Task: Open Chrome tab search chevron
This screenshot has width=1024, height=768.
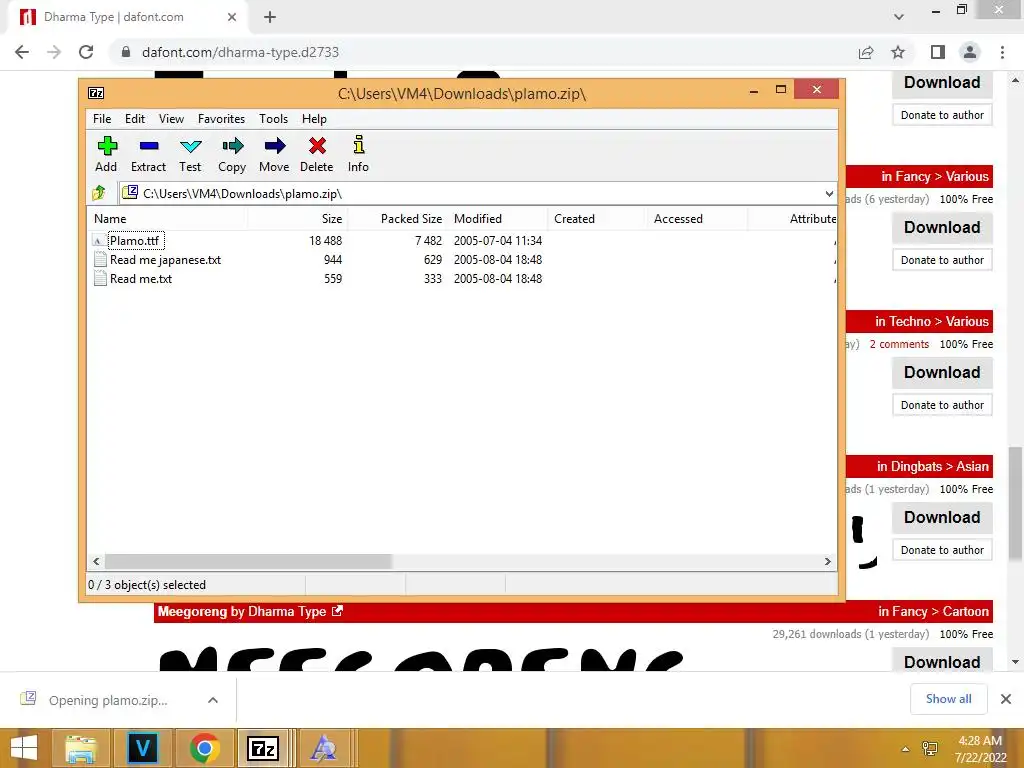Action: pyautogui.click(x=899, y=17)
